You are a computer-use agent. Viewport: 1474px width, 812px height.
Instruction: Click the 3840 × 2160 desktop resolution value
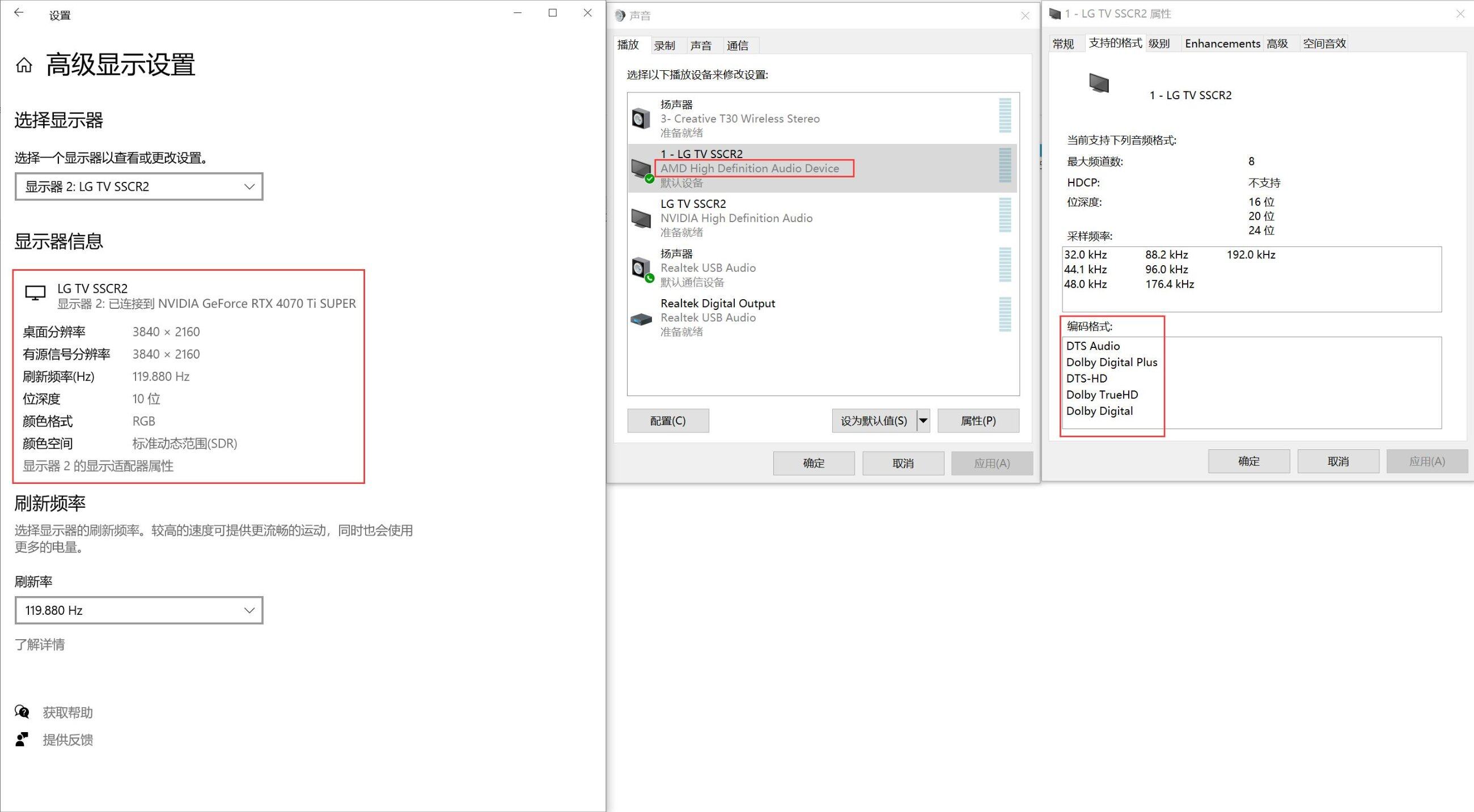166,331
